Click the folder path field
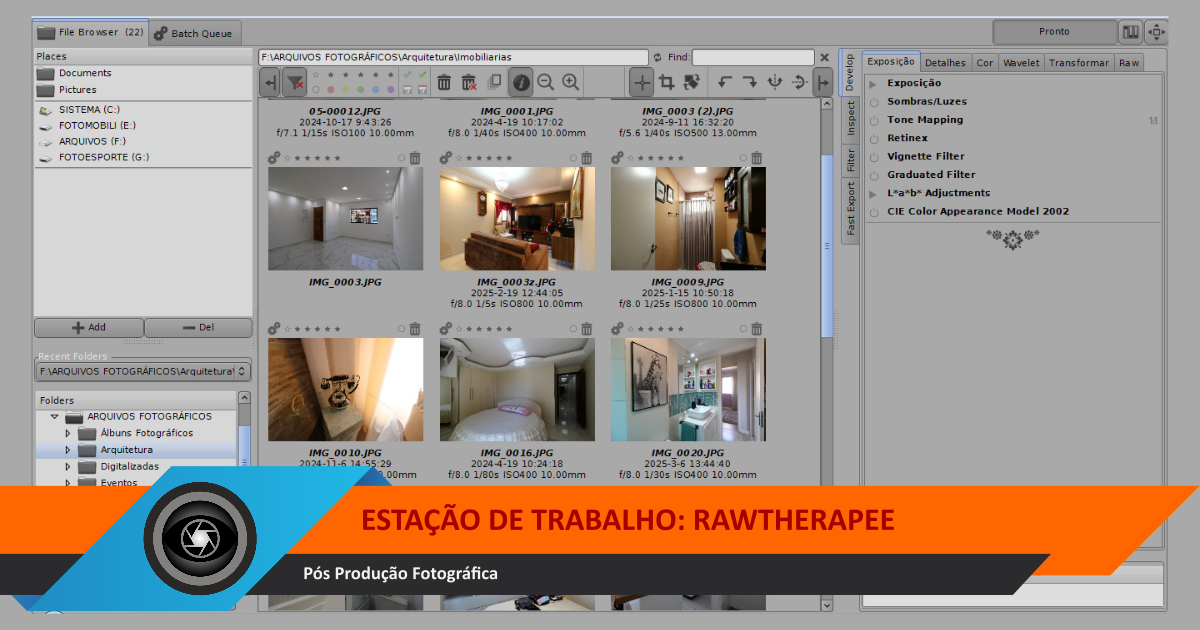Image resolution: width=1200 pixels, height=630 pixels. 453,58
